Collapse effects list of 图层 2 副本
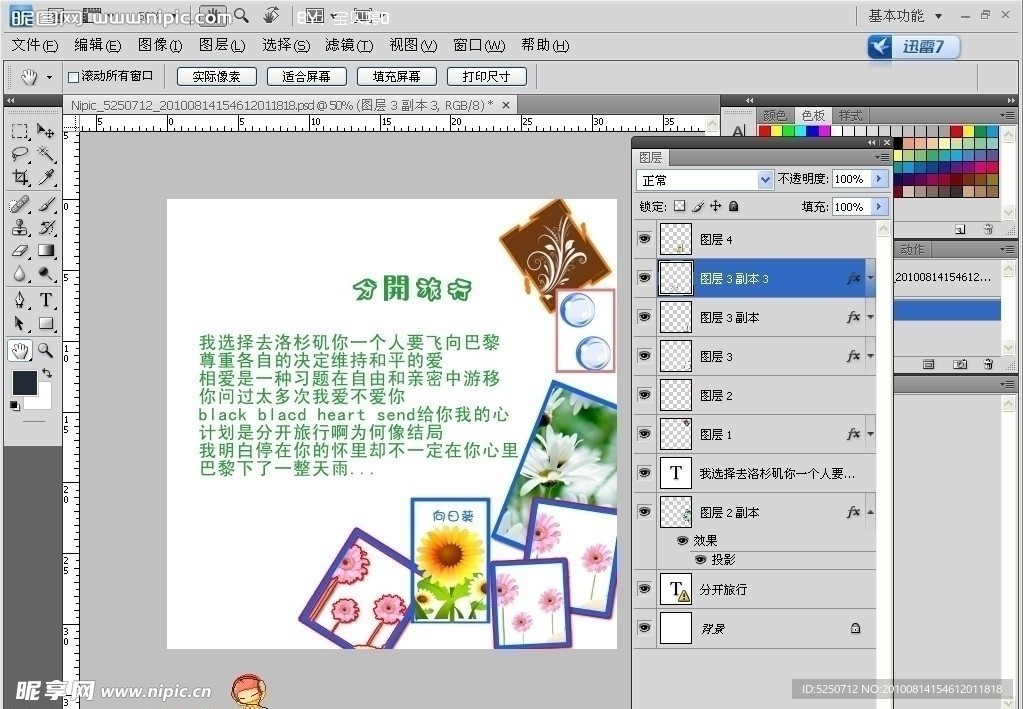Screen dimensions: 1023x709 869,512
